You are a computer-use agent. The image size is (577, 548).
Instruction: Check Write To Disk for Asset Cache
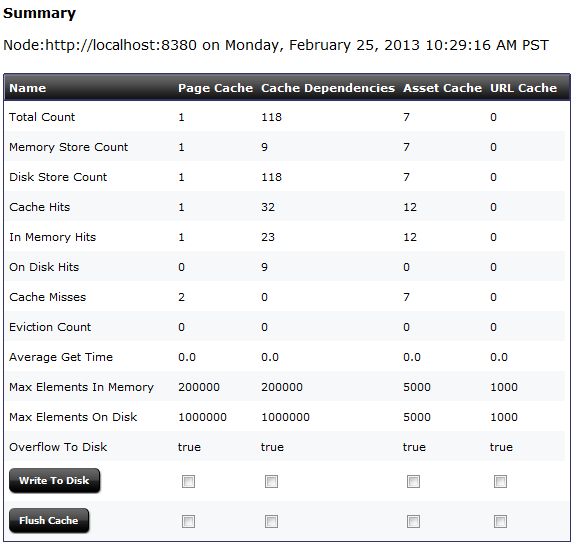[413, 481]
